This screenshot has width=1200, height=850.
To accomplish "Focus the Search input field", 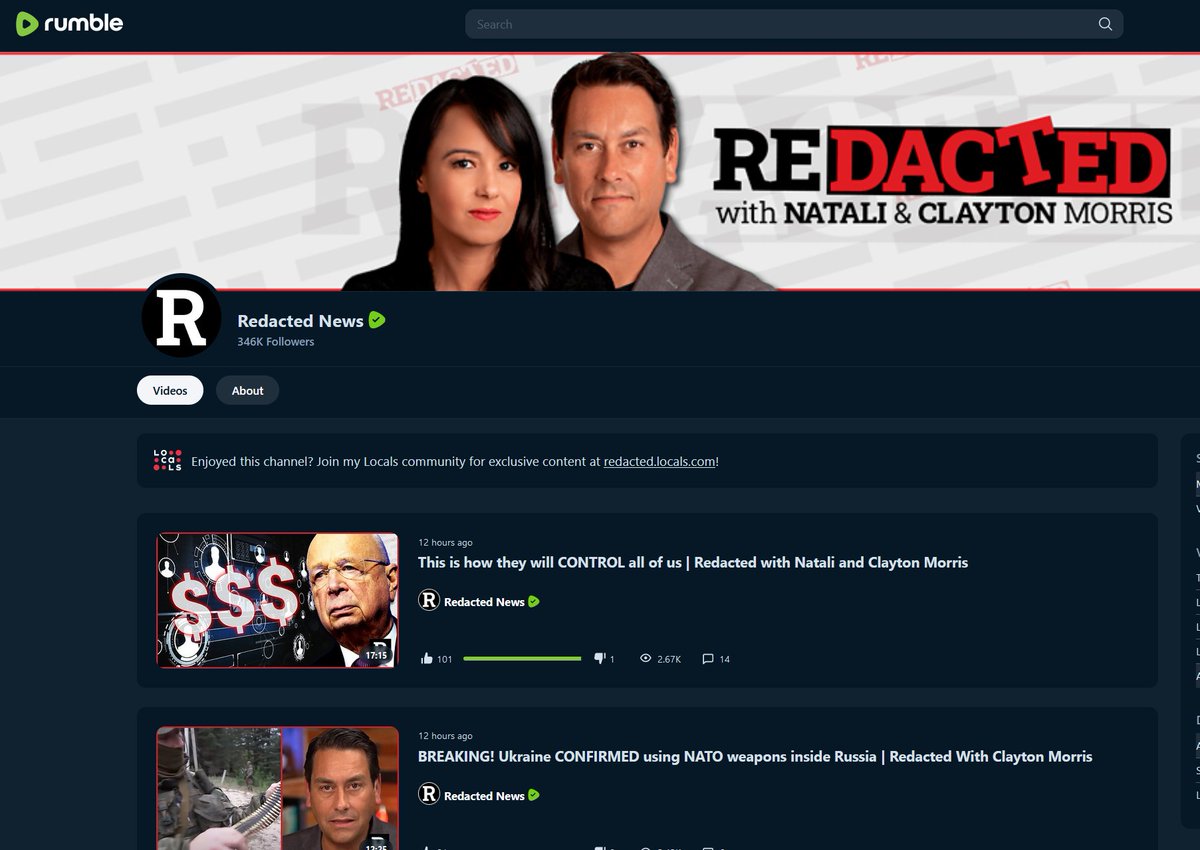I will pos(794,24).
